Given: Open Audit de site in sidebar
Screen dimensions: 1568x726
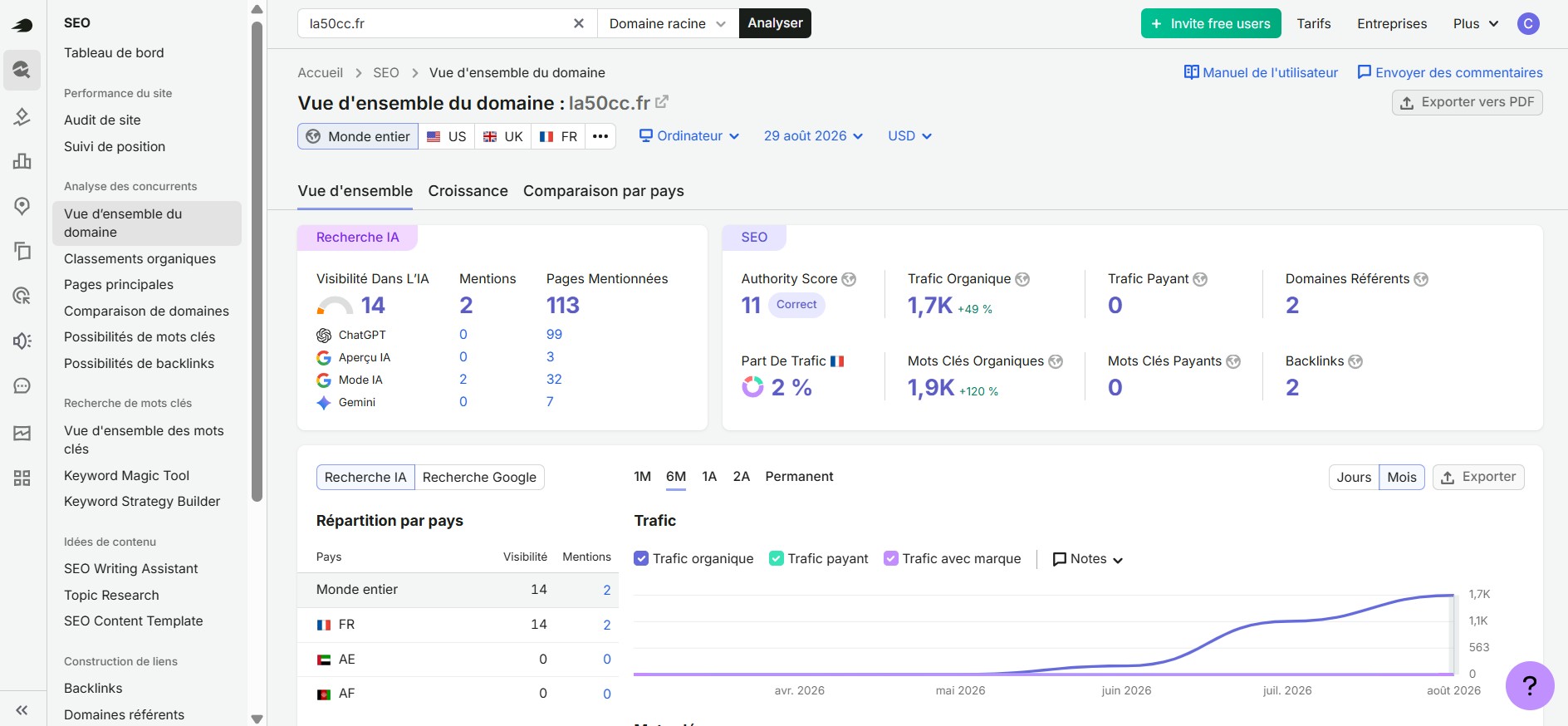Looking at the screenshot, I should (x=102, y=120).
